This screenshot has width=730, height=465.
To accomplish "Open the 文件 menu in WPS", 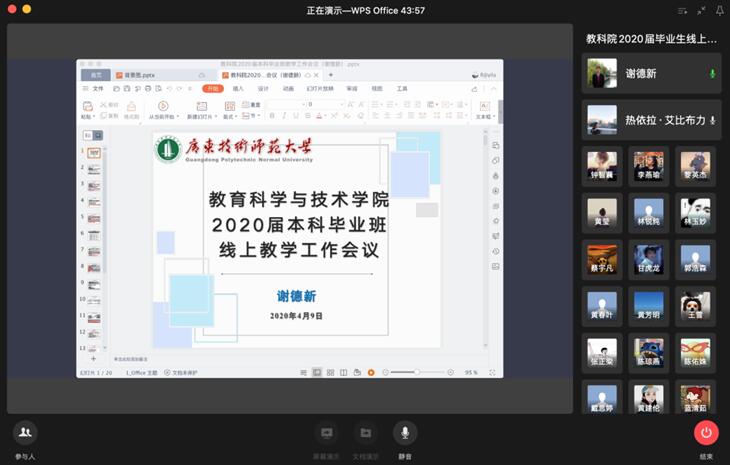I will (x=97, y=88).
